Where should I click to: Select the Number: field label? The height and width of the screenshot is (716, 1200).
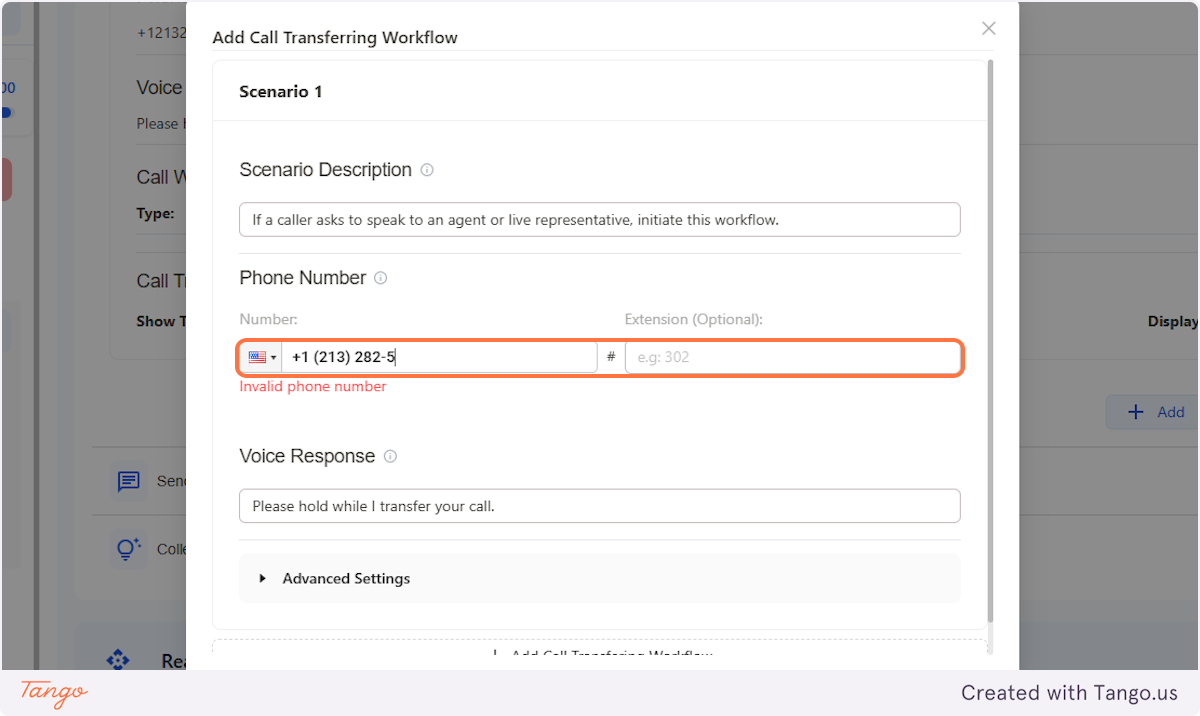[269, 320]
